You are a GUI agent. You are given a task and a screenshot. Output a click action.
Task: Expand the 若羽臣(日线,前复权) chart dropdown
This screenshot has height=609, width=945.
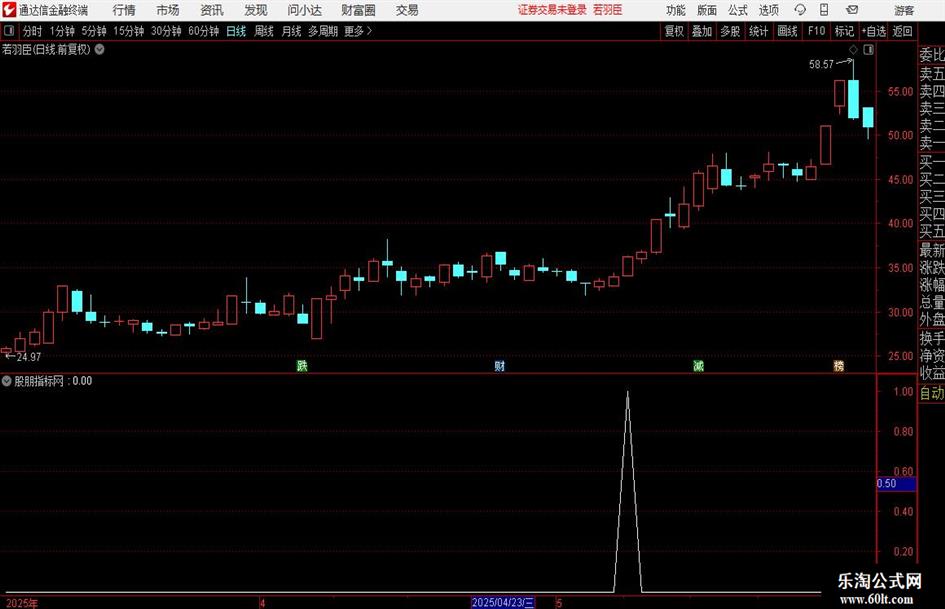[99, 49]
